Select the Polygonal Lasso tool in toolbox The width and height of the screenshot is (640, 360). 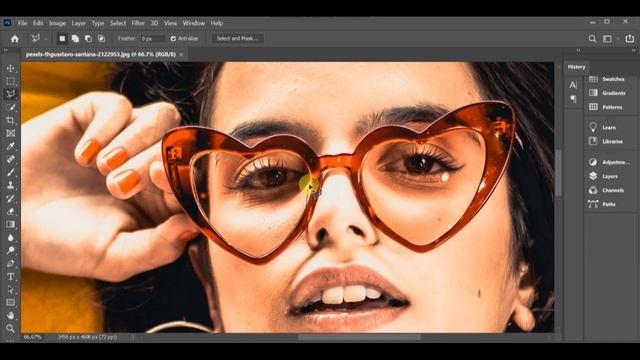[11, 94]
